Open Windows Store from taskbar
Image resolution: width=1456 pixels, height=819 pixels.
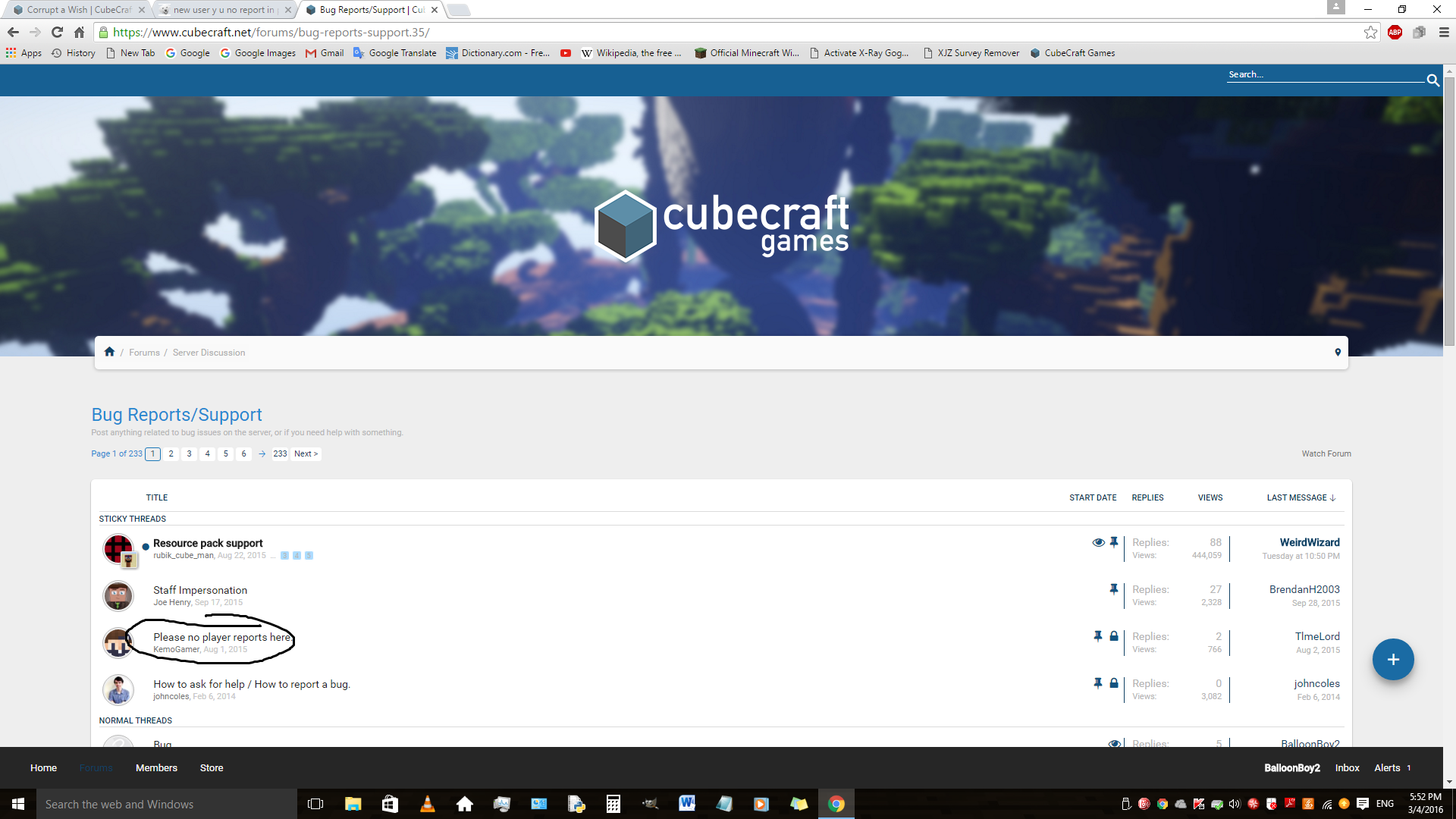pos(390,804)
